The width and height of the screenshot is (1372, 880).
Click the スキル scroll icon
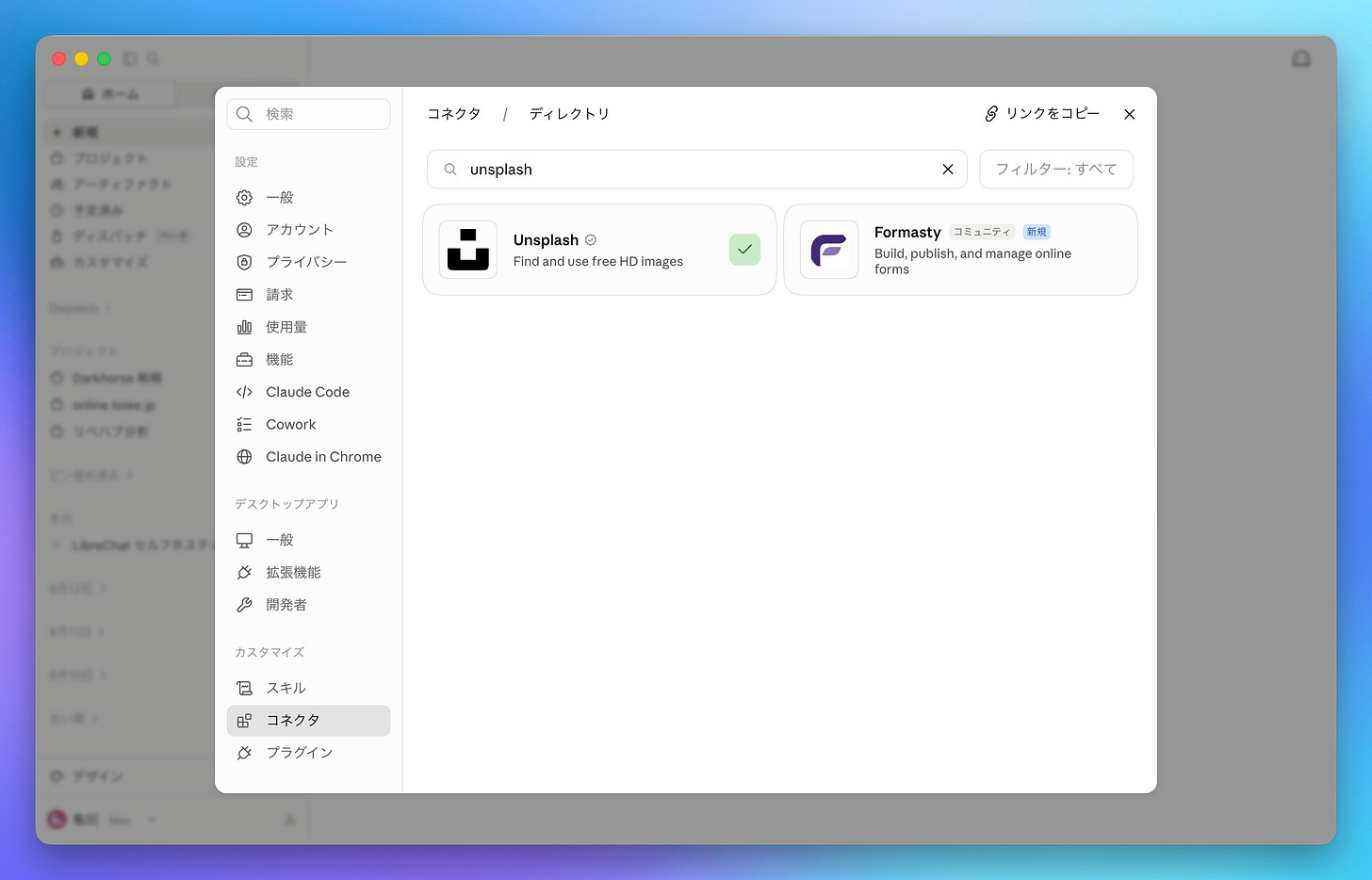(244, 688)
